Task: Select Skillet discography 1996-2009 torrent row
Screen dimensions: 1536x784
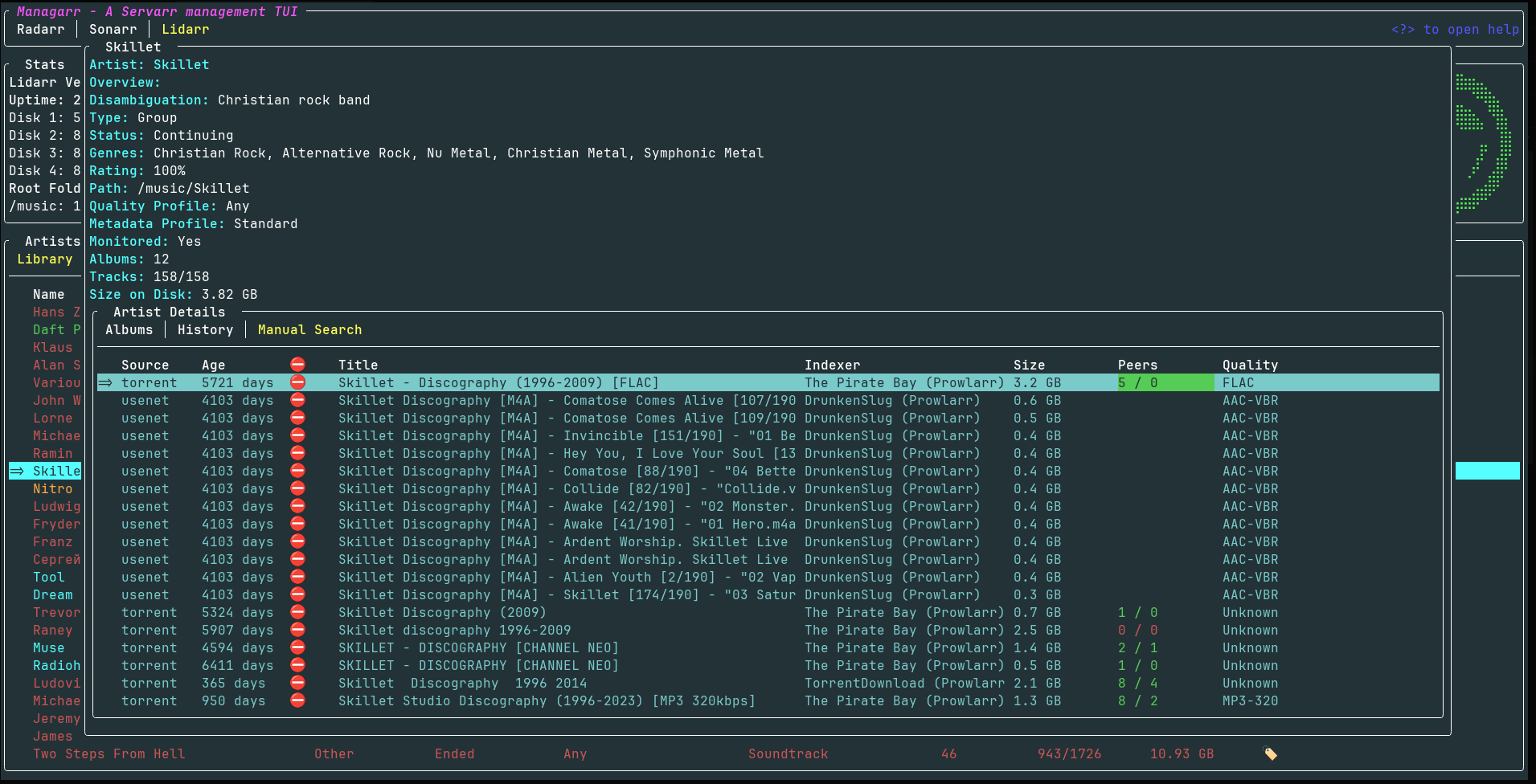Action: click(x=454, y=630)
